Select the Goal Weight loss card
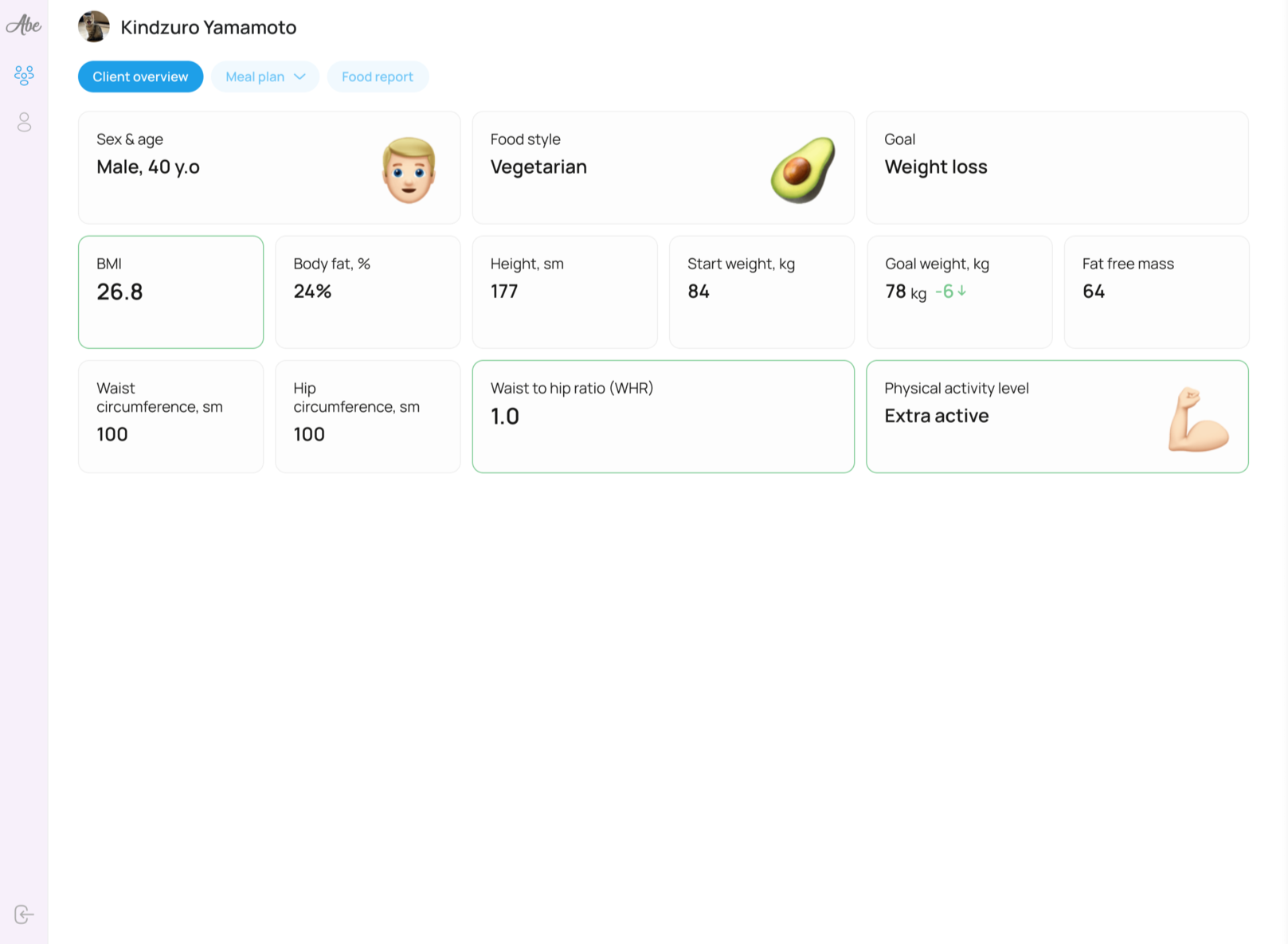Viewport: 1288px width, 944px height. coord(1056,168)
